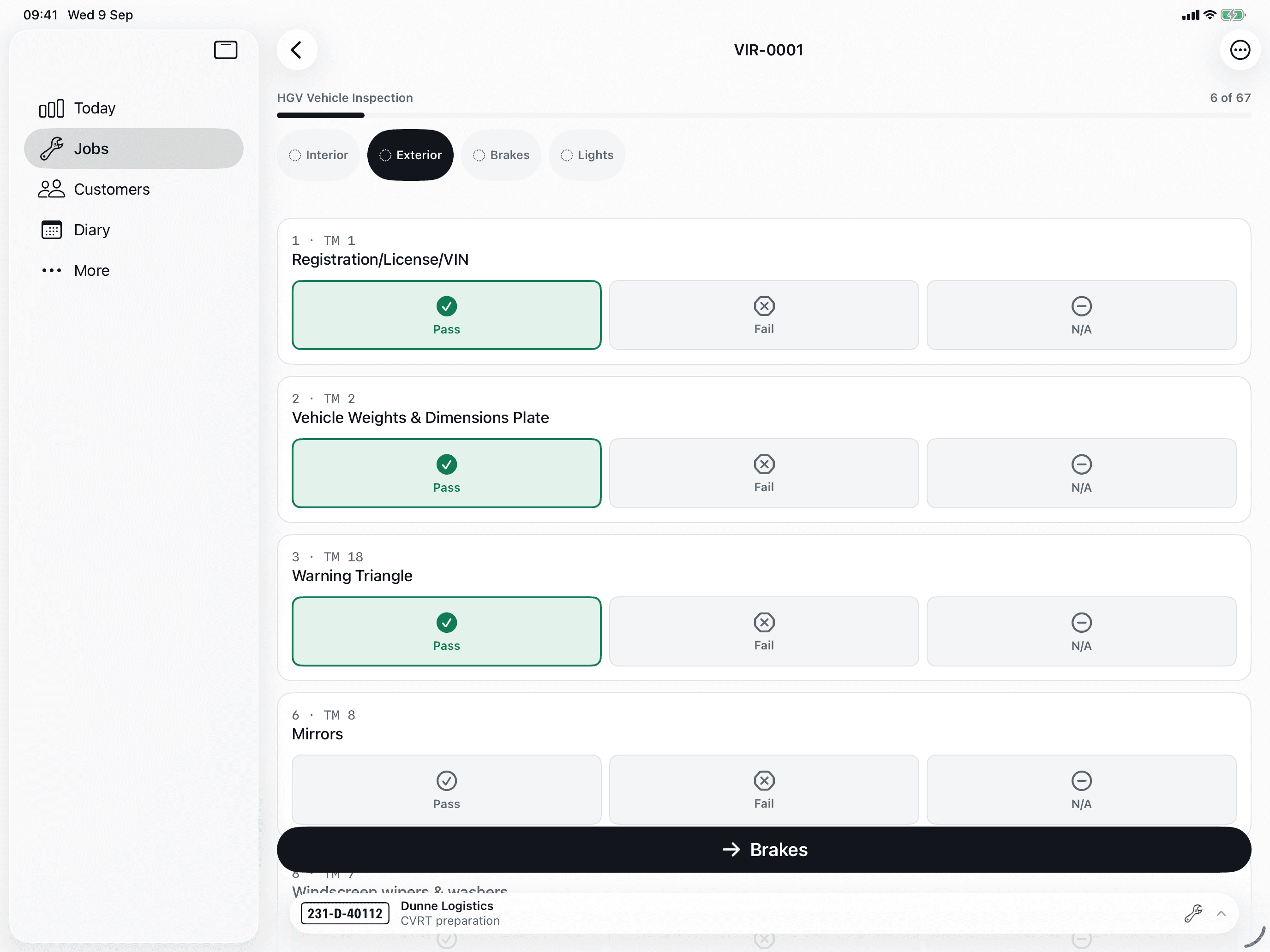Click the Warning Triangle item title

352,576
